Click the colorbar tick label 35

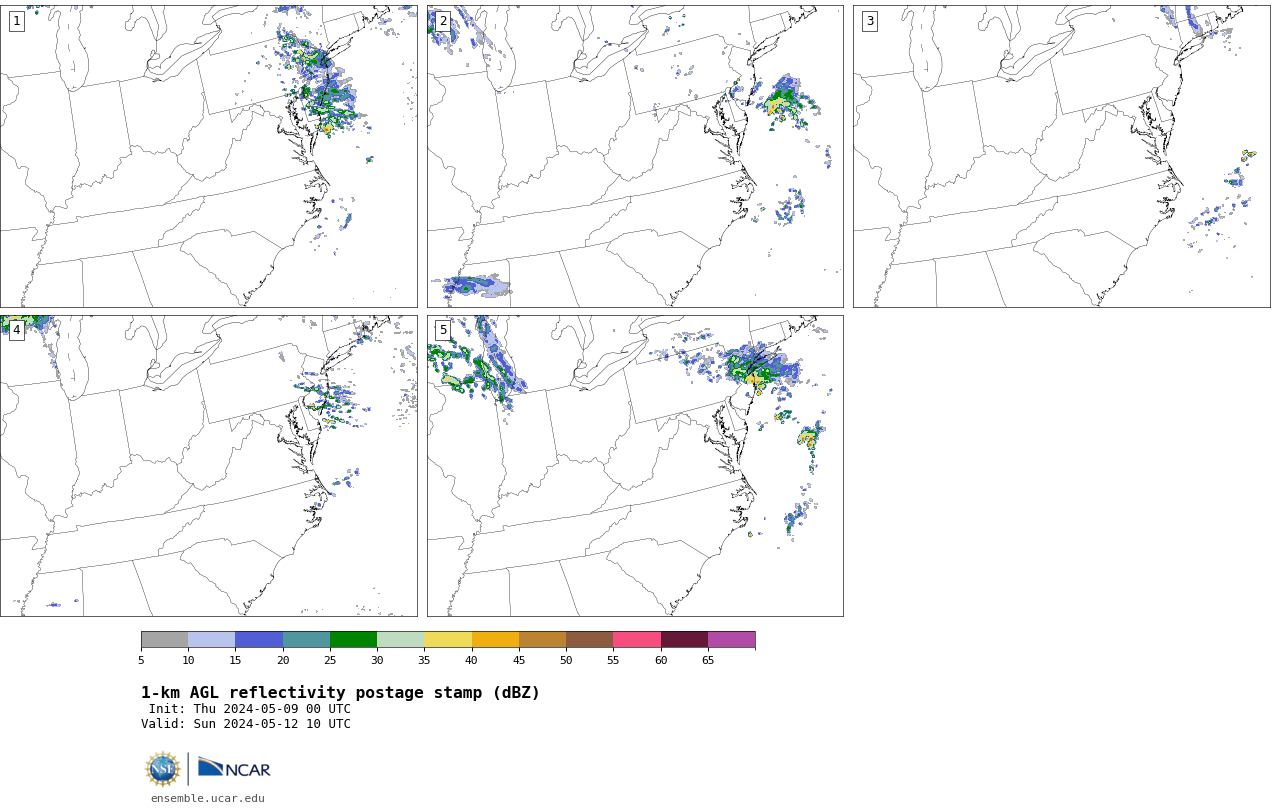click(x=424, y=661)
